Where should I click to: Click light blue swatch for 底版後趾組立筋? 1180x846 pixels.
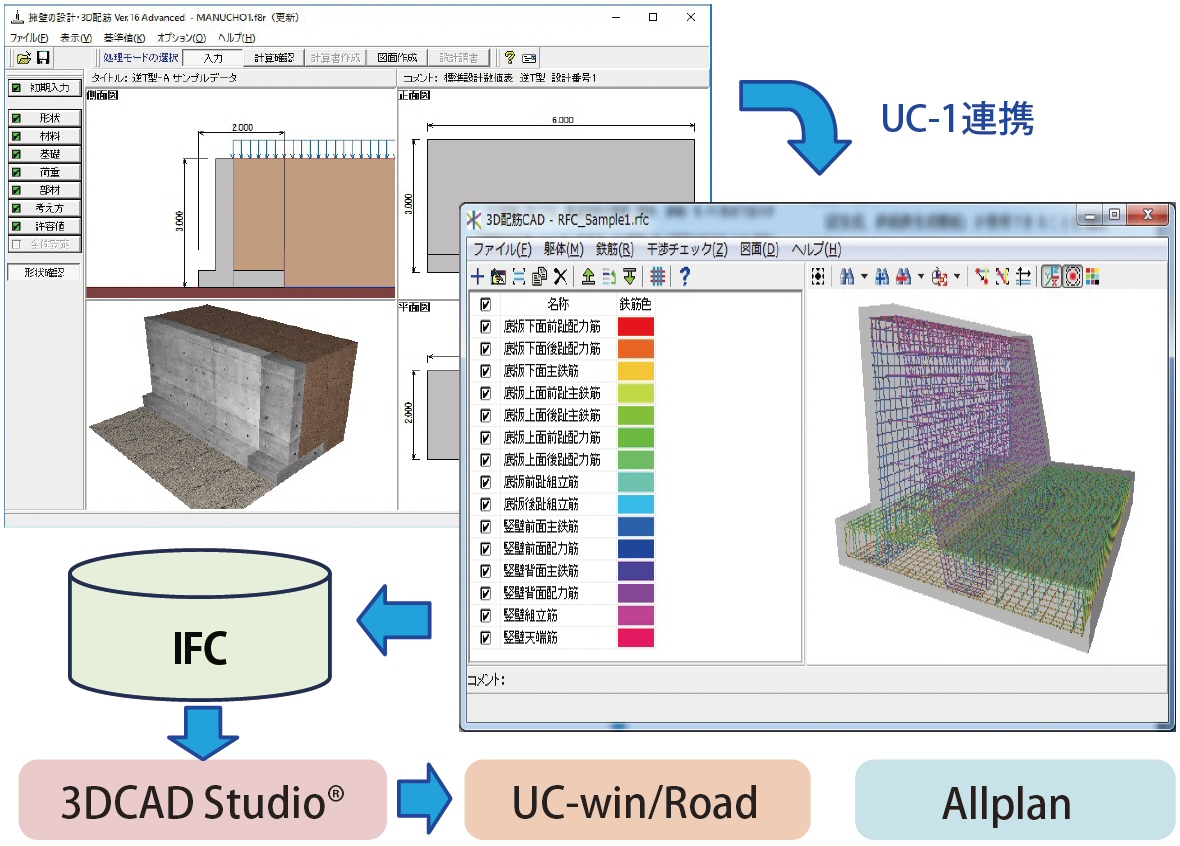pos(636,504)
